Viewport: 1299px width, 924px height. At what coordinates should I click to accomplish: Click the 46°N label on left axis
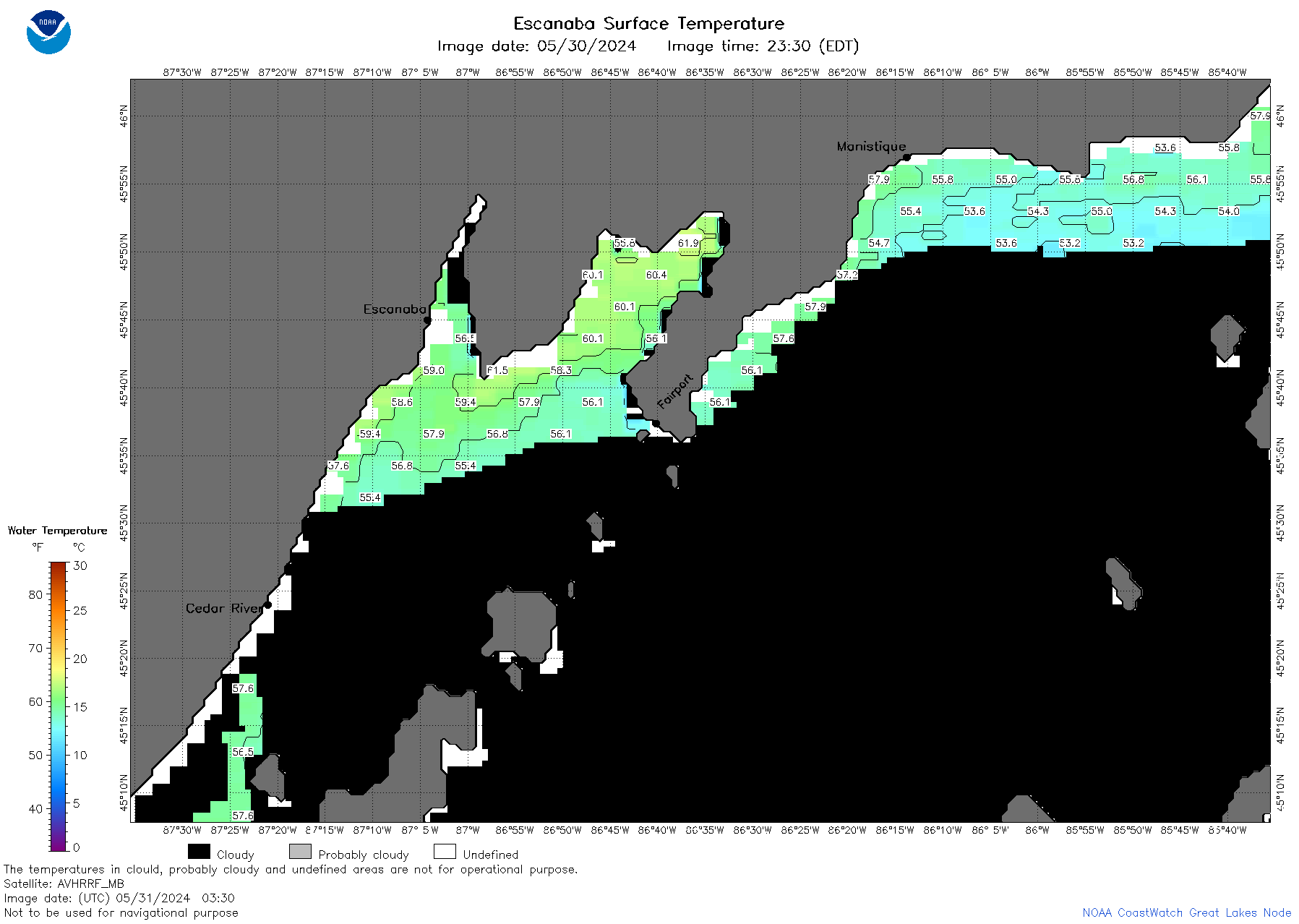(x=124, y=116)
